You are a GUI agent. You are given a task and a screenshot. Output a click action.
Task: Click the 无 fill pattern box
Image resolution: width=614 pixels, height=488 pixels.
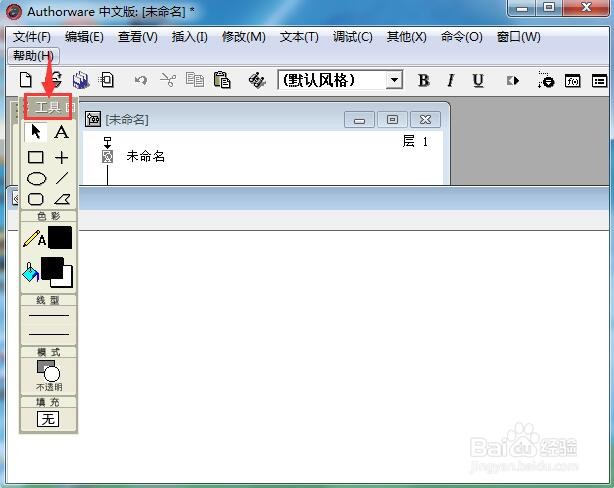tap(48, 419)
